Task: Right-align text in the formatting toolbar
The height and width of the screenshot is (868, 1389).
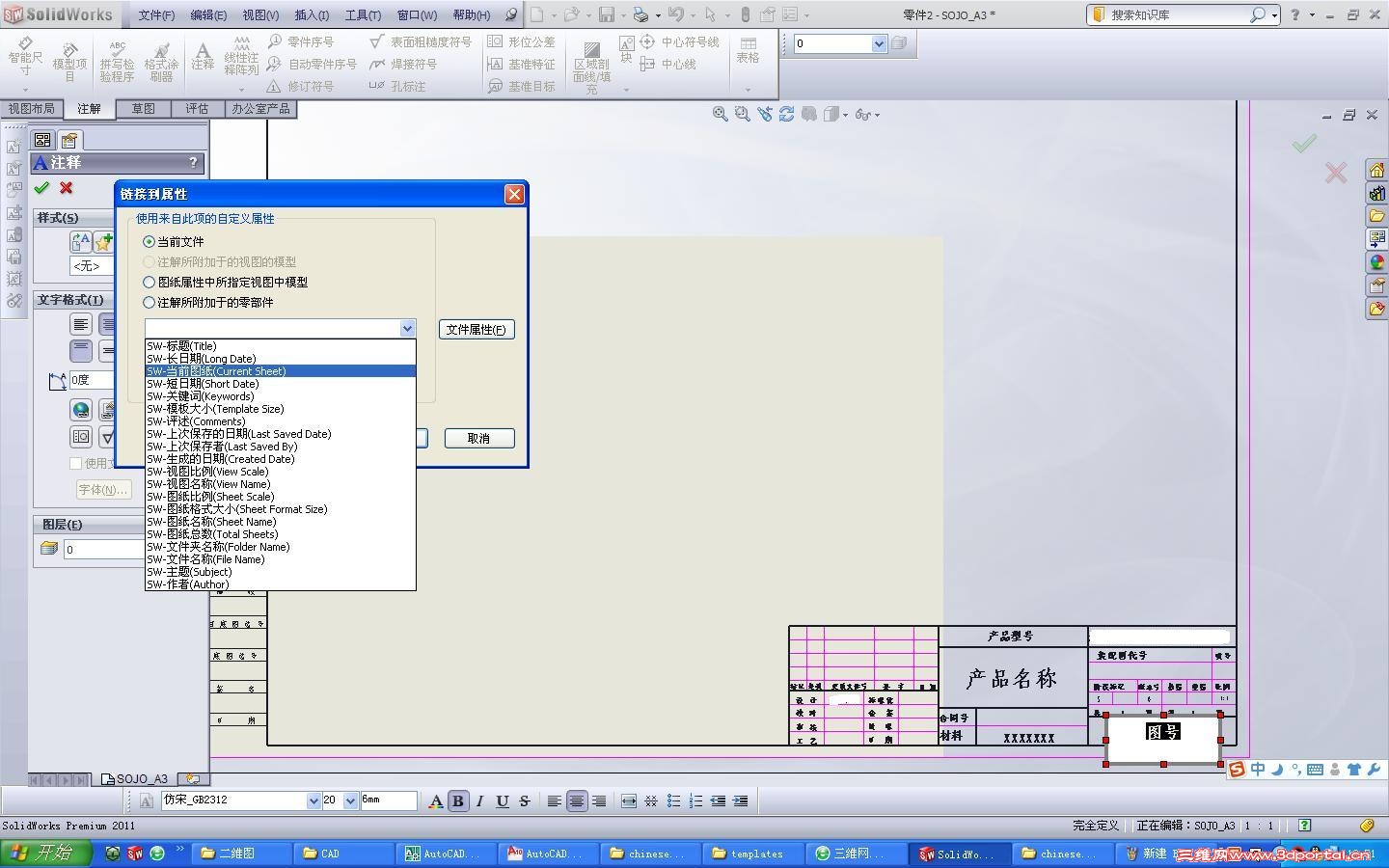Action: coord(599,800)
